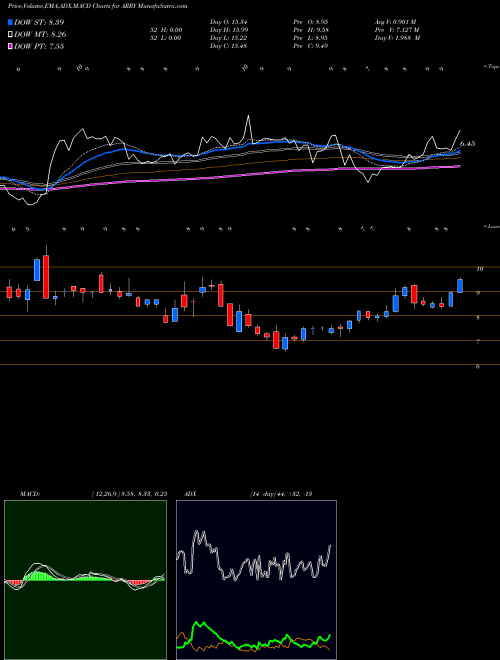Click the last blue candlestick on the right
Screen dimensions: 500x660
(x=460, y=285)
